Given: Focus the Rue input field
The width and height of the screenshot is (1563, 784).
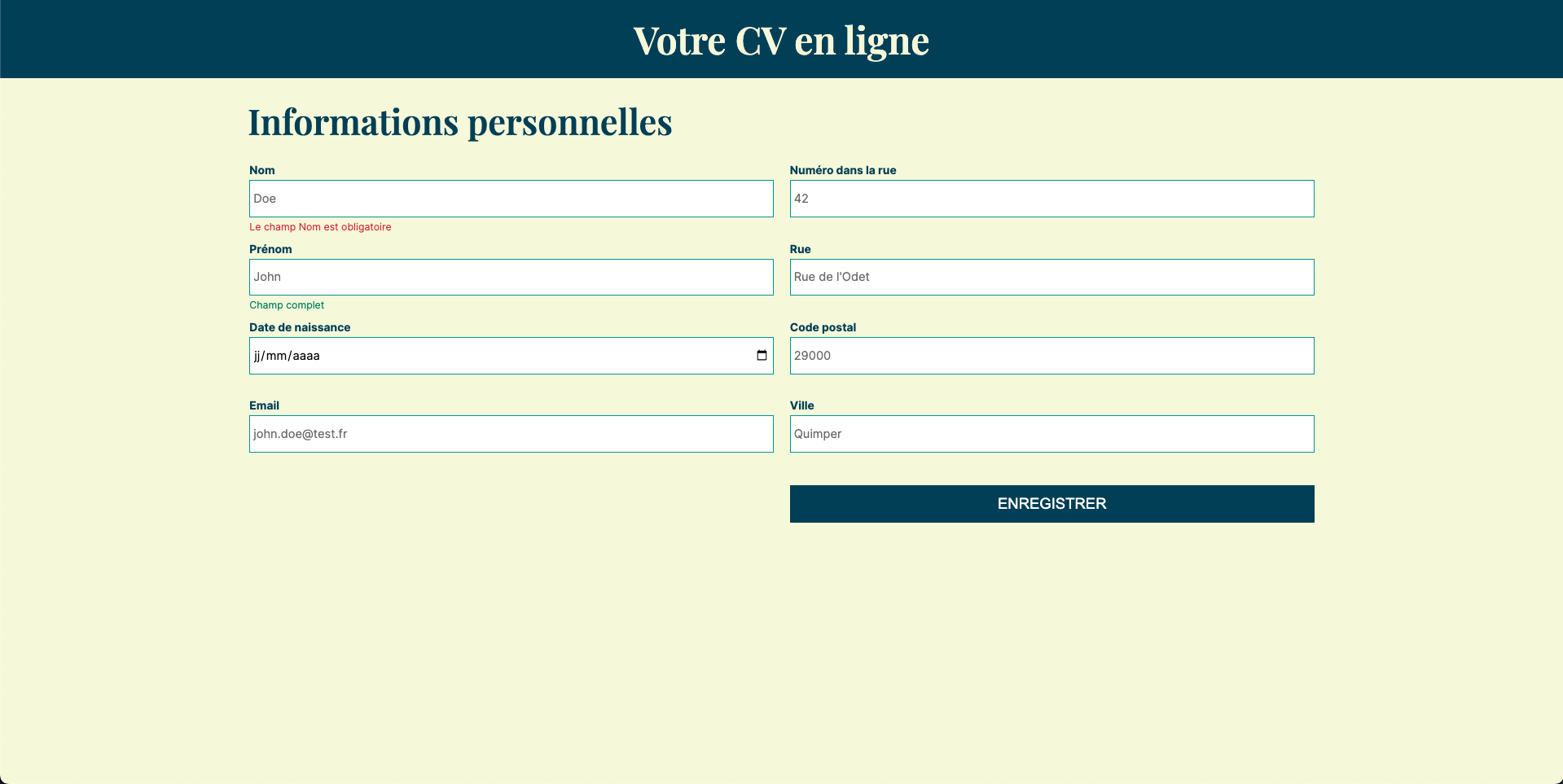Looking at the screenshot, I should pyautogui.click(x=1052, y=278).
